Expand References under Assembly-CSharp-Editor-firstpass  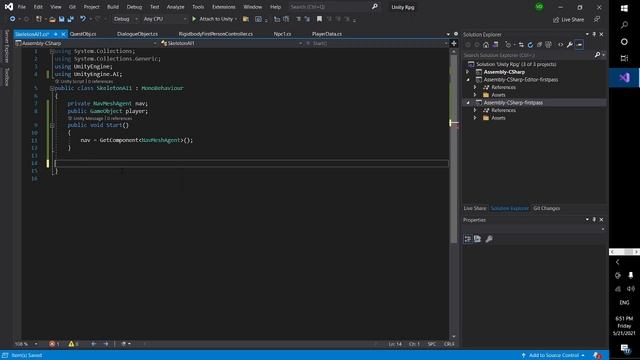coord(475,87)
